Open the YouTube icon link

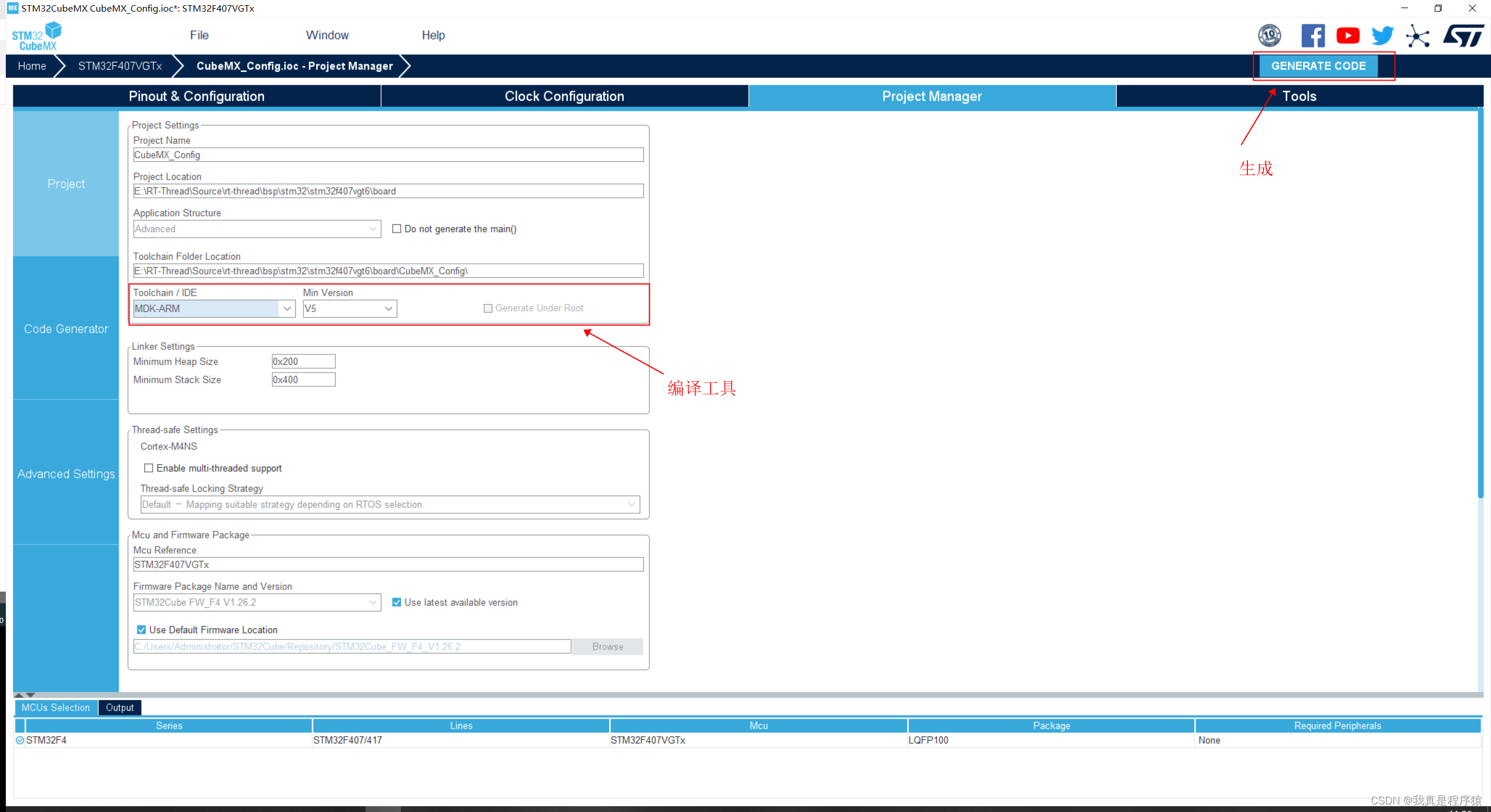pyautogui.click(x=1348, y=35)
